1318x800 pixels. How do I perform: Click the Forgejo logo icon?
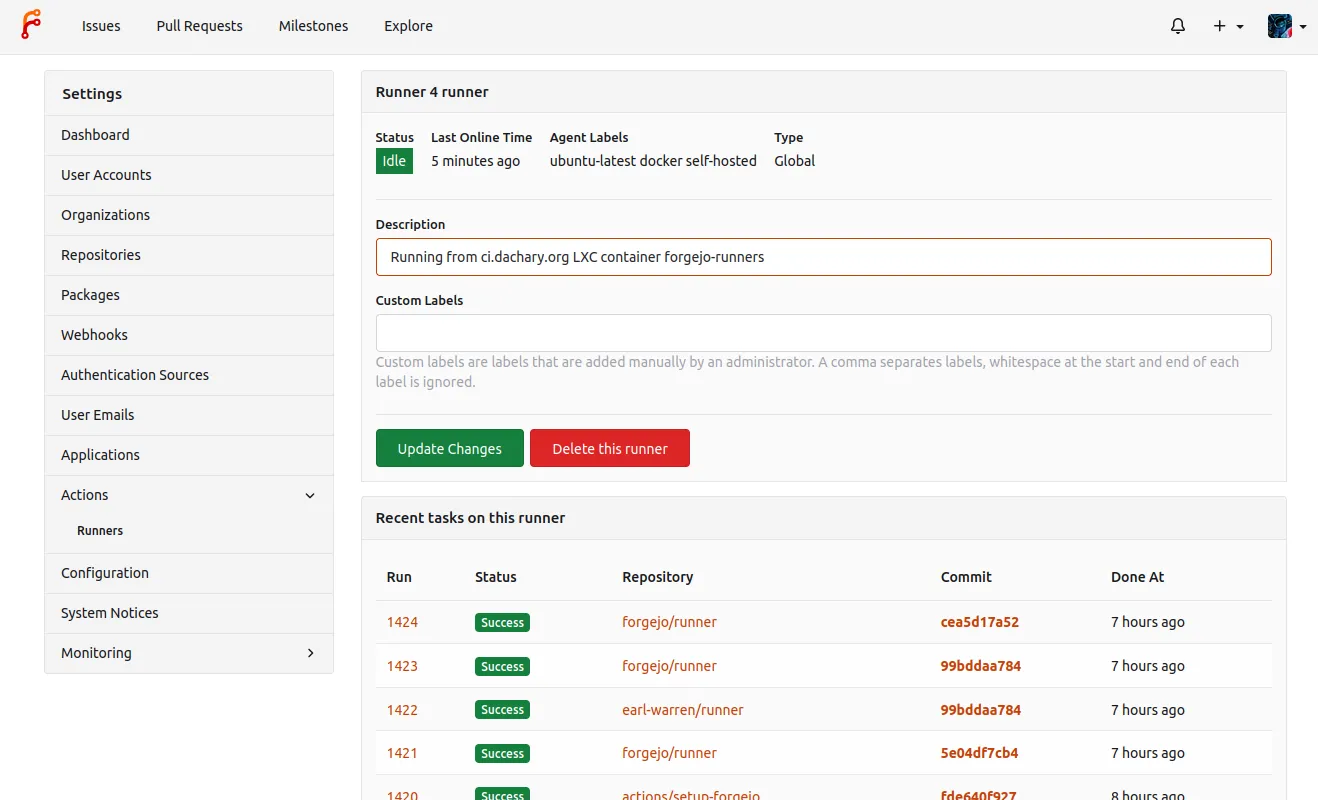[32, 25]
